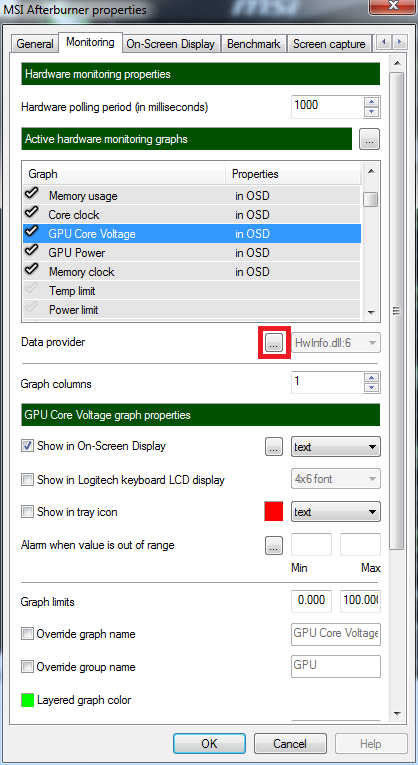418x765 pixels.
Task: Open Alarm out of range ellipsis button
Action: click(x=274, y=546)
